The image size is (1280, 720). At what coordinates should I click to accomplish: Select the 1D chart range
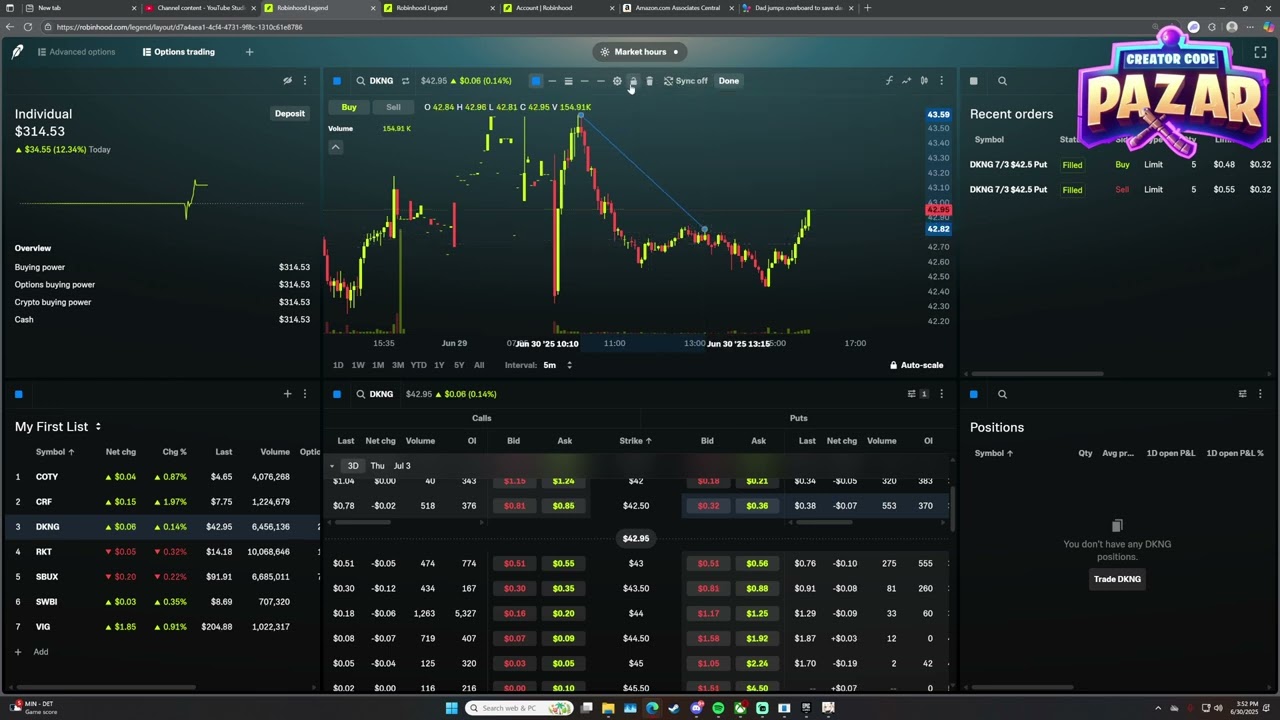click(x=338, y=365)
